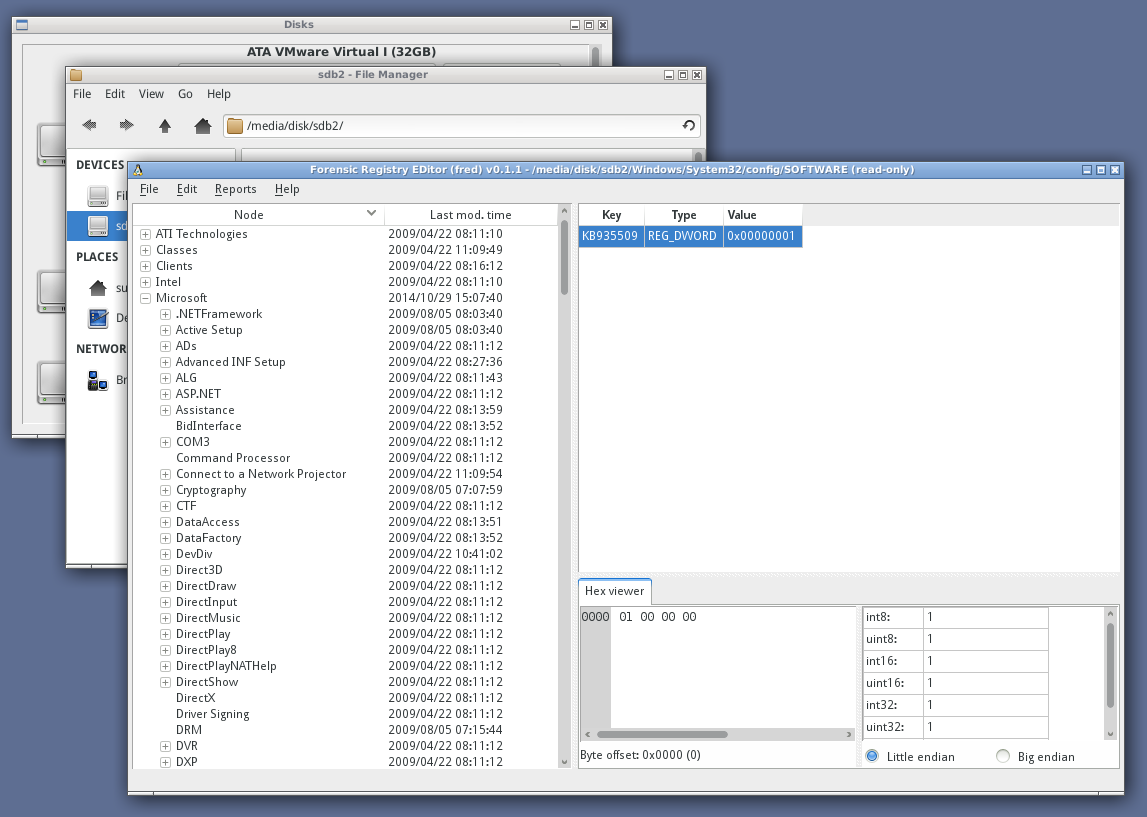Click the uint16 value cell

985,683
